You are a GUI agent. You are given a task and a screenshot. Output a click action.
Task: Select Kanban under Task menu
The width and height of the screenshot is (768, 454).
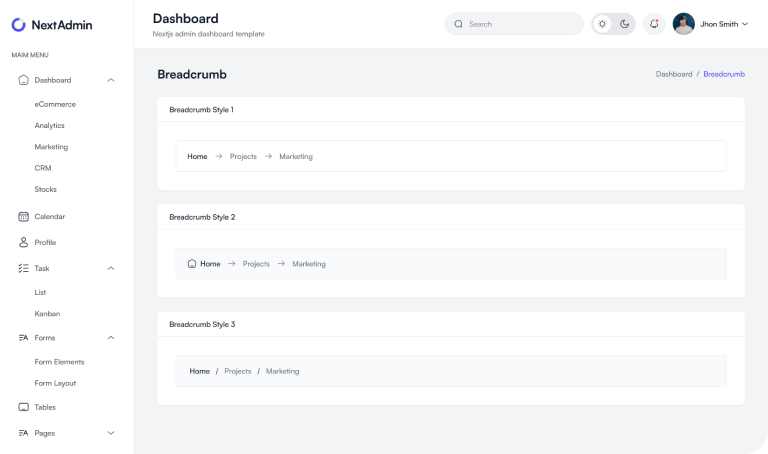coord(47,313)
